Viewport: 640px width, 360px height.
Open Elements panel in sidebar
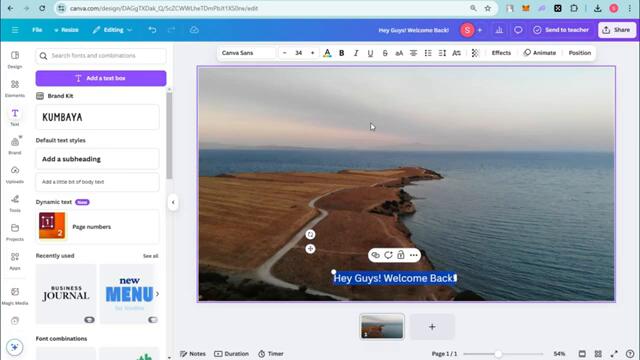pos(15,88)
